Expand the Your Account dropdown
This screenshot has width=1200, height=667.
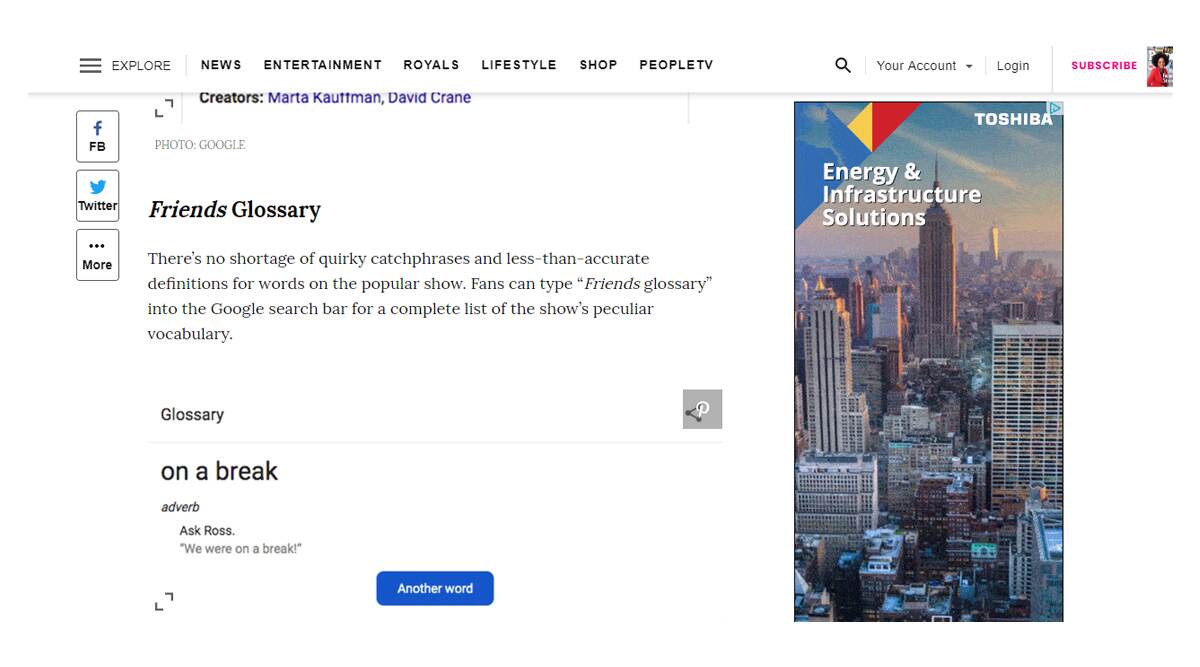[924, 66]
